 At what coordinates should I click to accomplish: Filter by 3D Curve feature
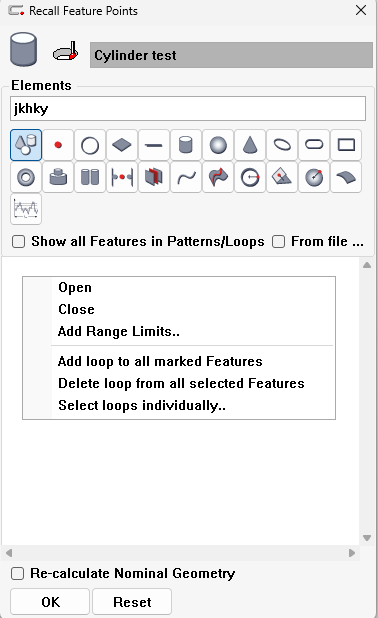click(218, 177)
